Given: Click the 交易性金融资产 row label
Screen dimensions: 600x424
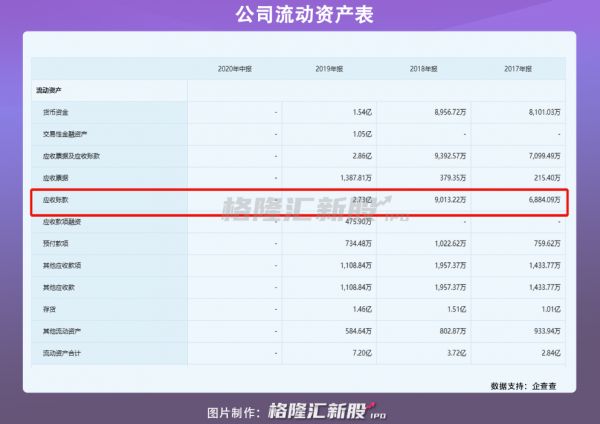Looking at the screenshot, I should pos(64,134).
